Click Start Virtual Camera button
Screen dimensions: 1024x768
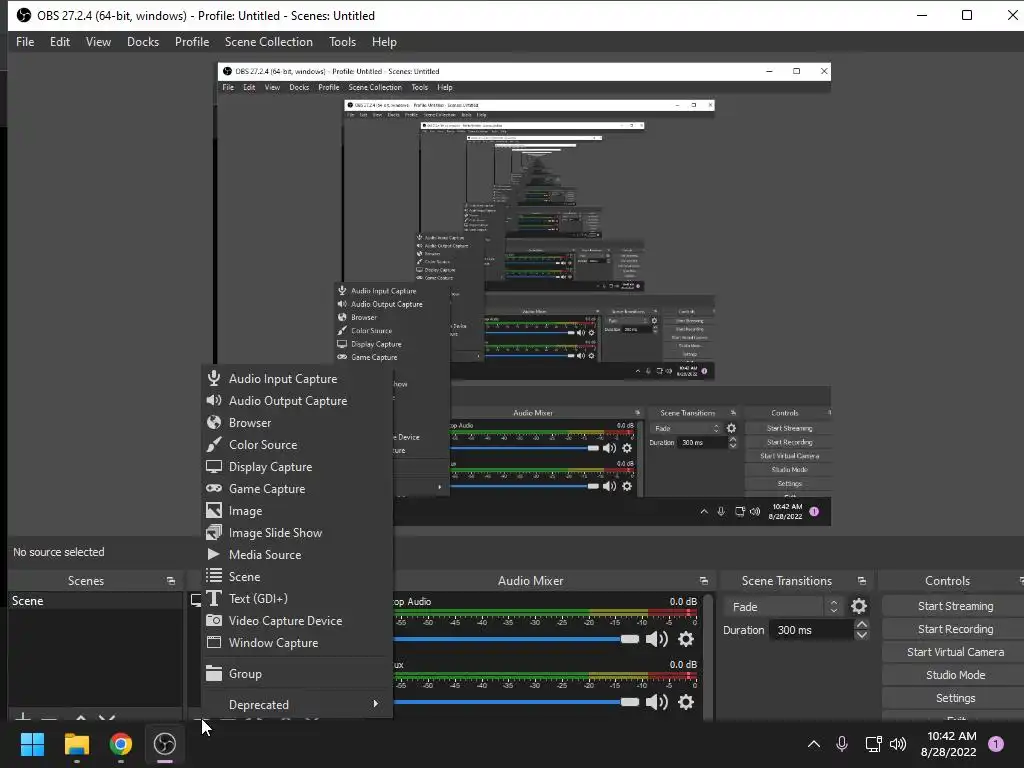pos(955,652)
